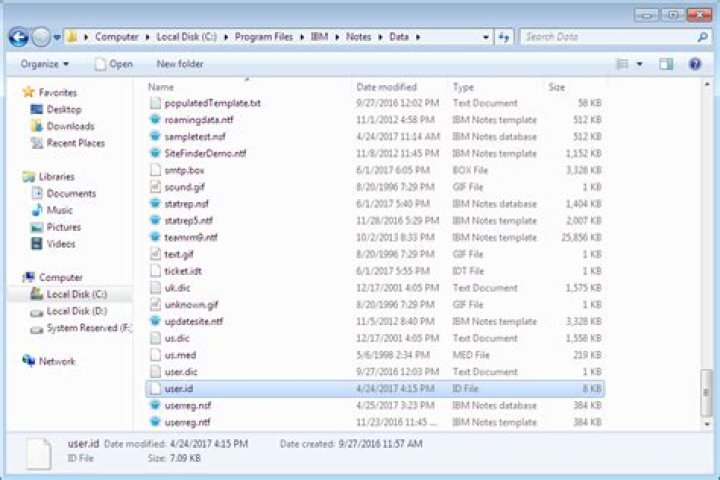Viewport: 720px width, 480px height.
Task: Toggle the preview pane icon
Action: [666, 64]
